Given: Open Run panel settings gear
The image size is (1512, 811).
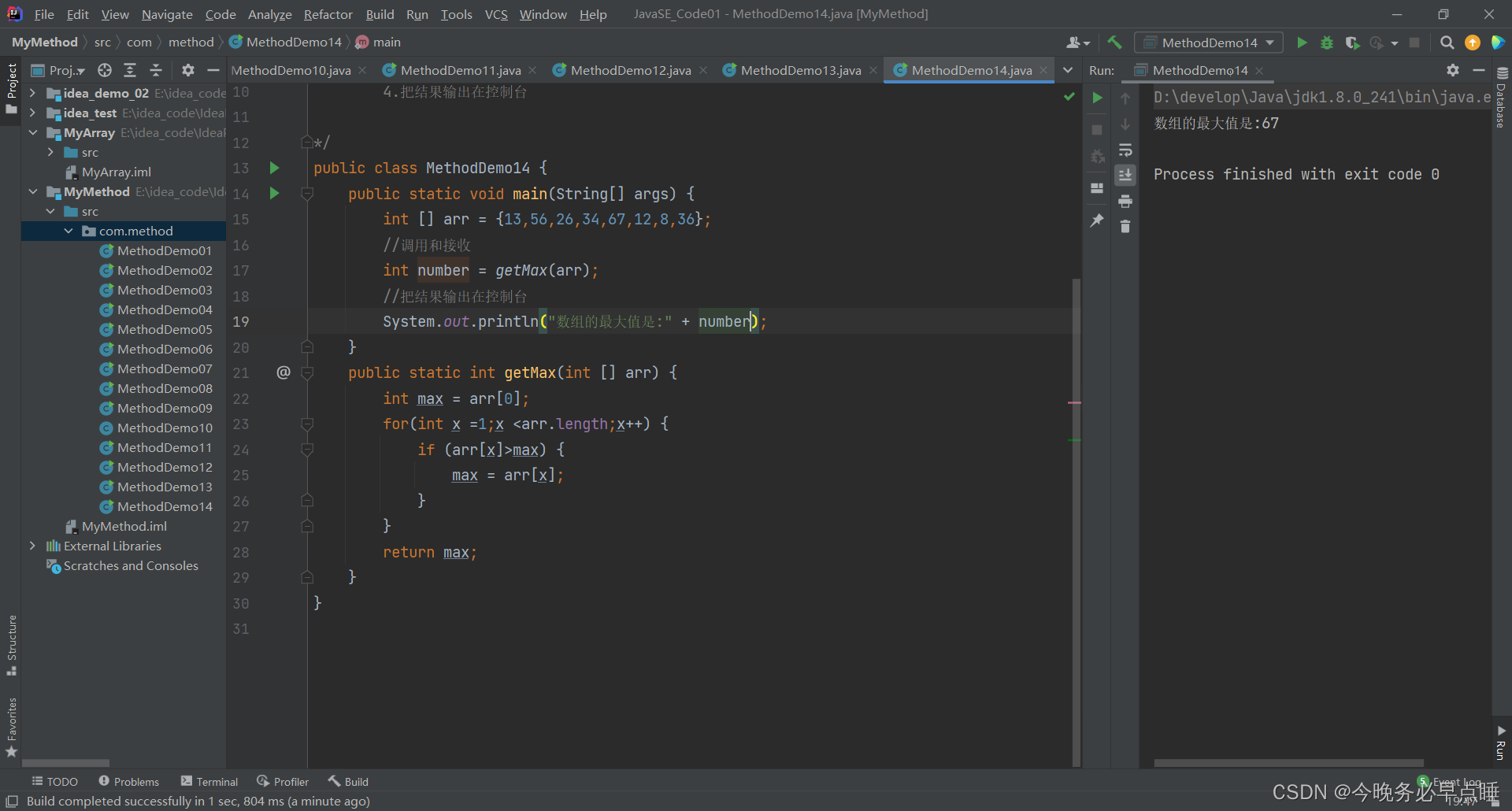Looking at the screenshot, I should [1453, 70].
